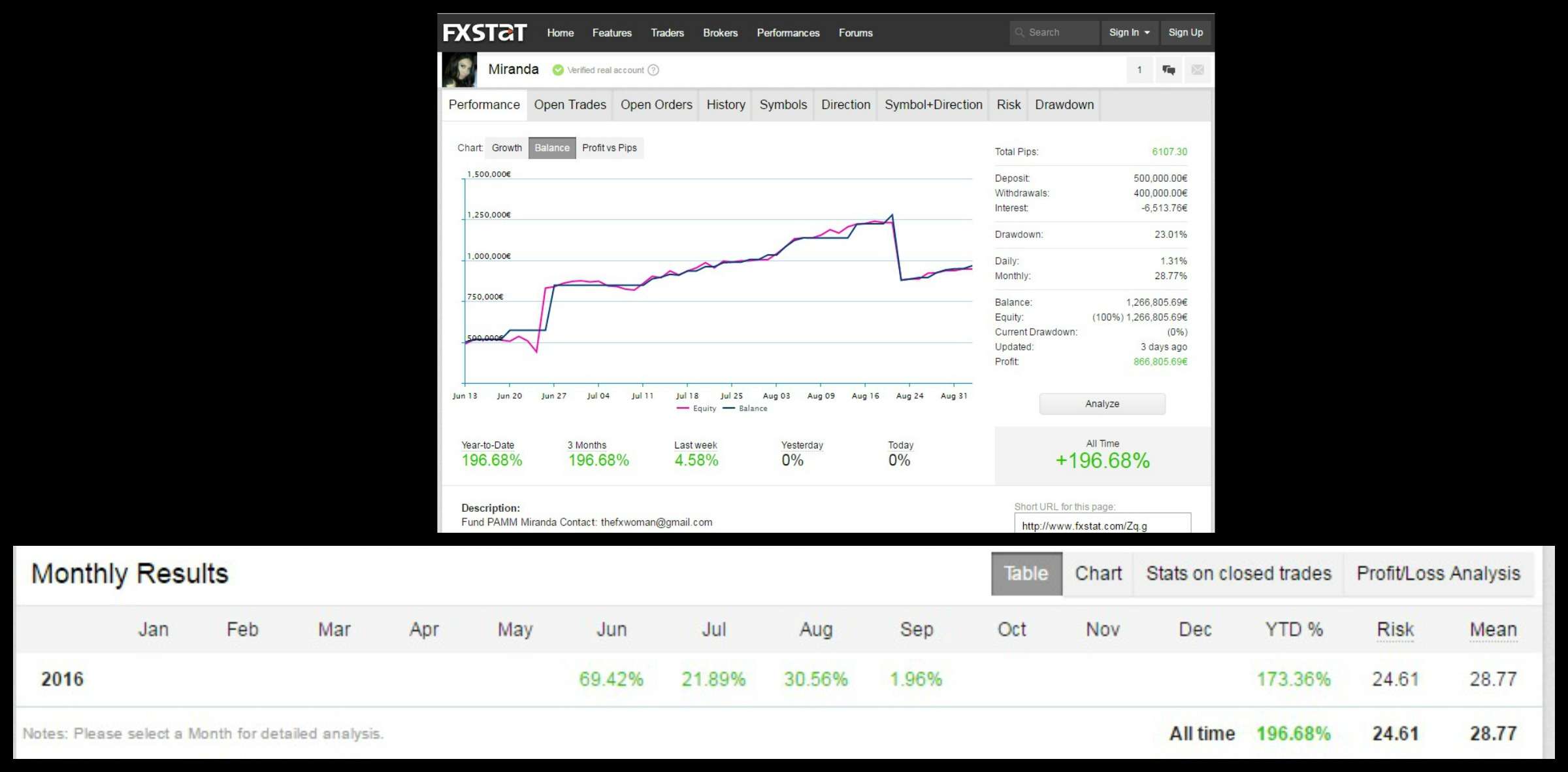Screen dimensions: 1568x772
Task: Click the envelope message icon
Action: click(1197, 70)
